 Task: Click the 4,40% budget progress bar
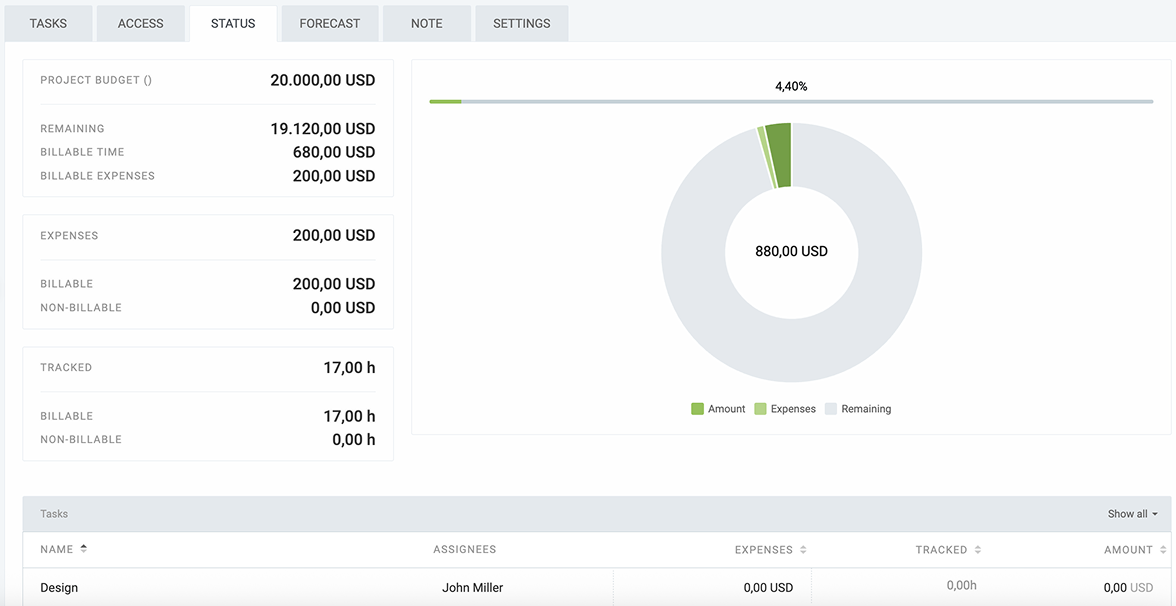(790, 101)
